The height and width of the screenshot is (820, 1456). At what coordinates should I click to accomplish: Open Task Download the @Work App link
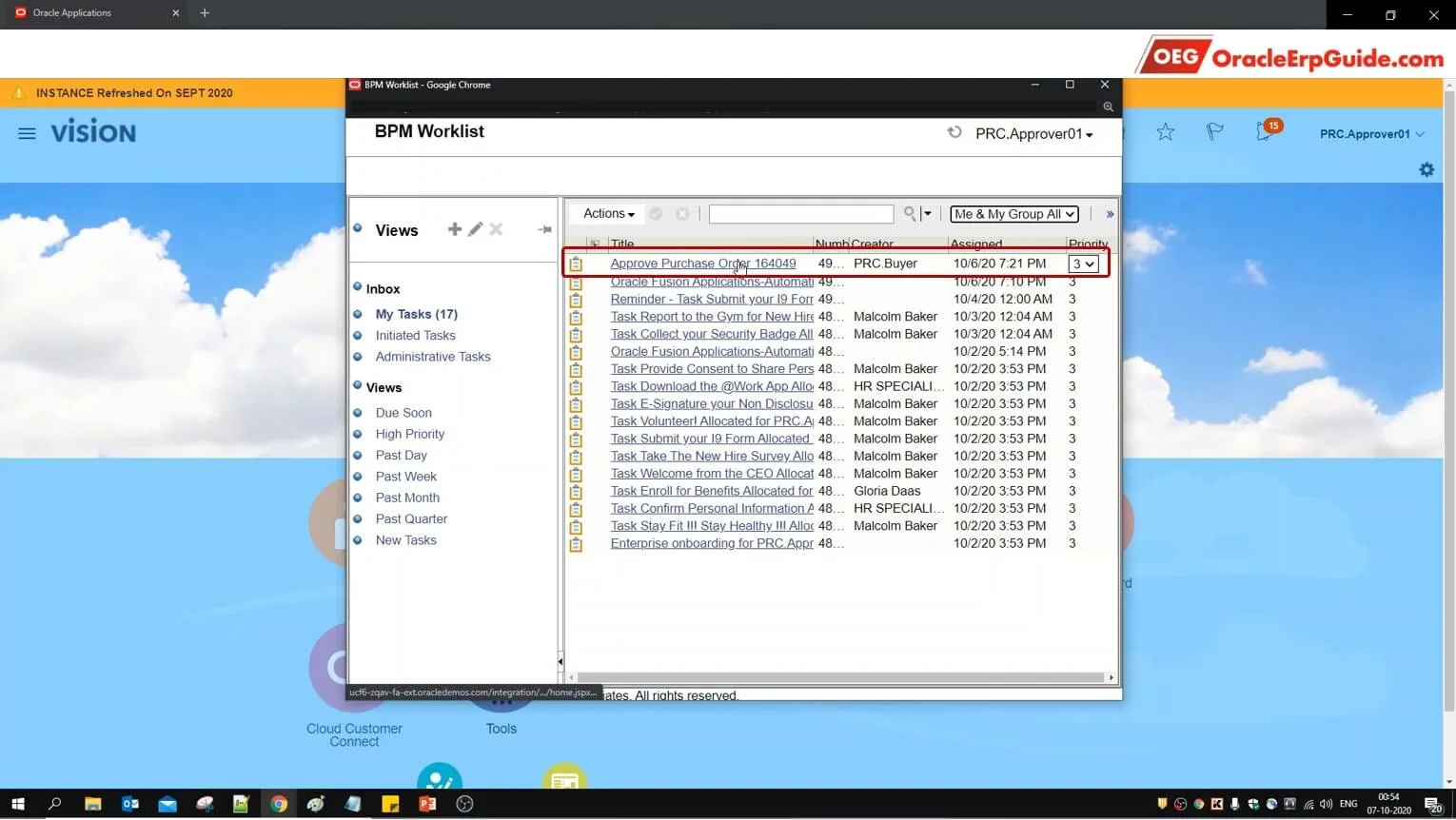712,386
